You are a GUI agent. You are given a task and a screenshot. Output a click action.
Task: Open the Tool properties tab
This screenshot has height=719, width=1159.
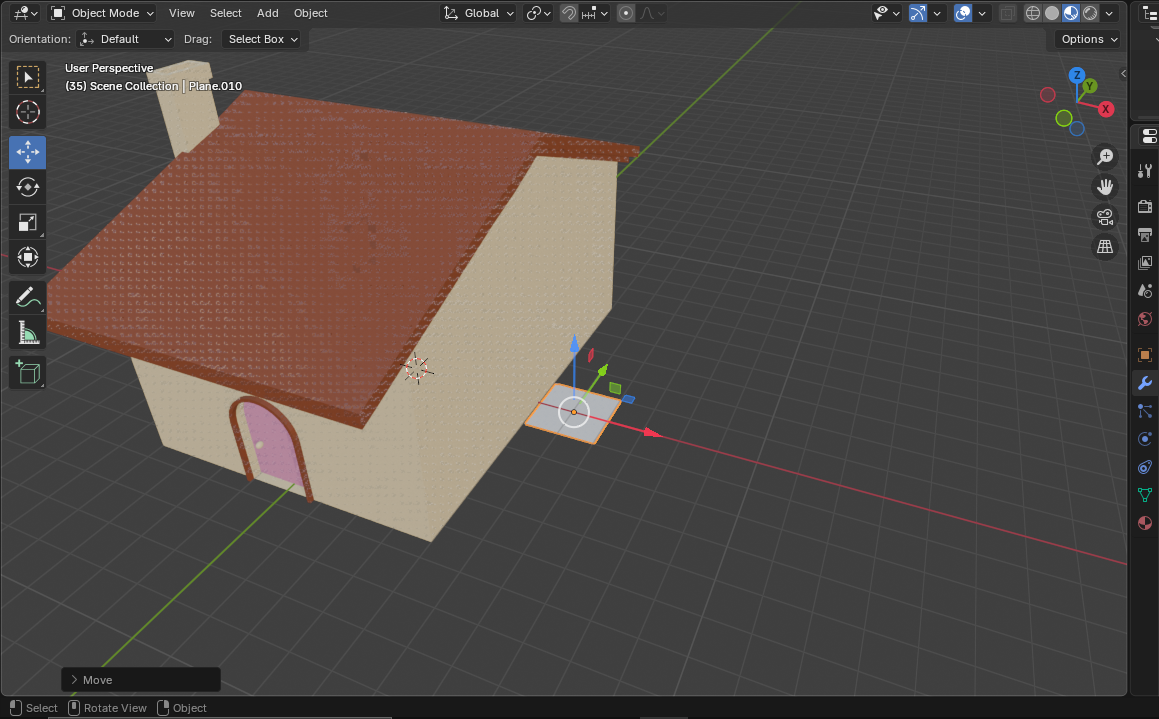point(1145,171)
